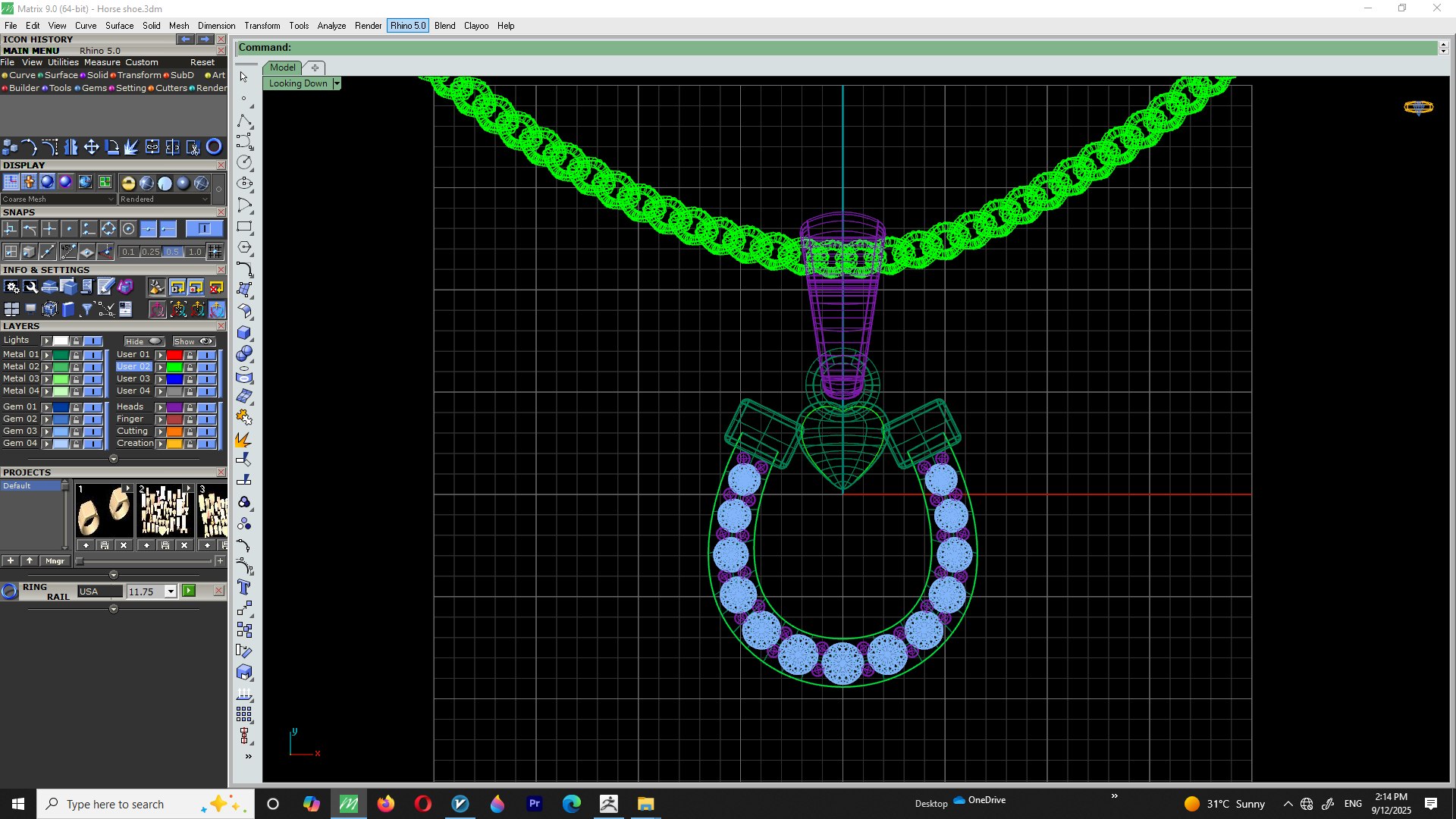Click the orange color swatch of Cutting layer

click(174, 431)
